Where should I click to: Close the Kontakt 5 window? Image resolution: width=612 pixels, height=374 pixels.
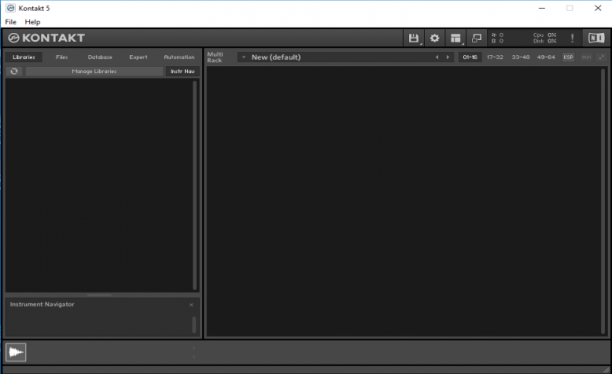[x=598, y=8]
